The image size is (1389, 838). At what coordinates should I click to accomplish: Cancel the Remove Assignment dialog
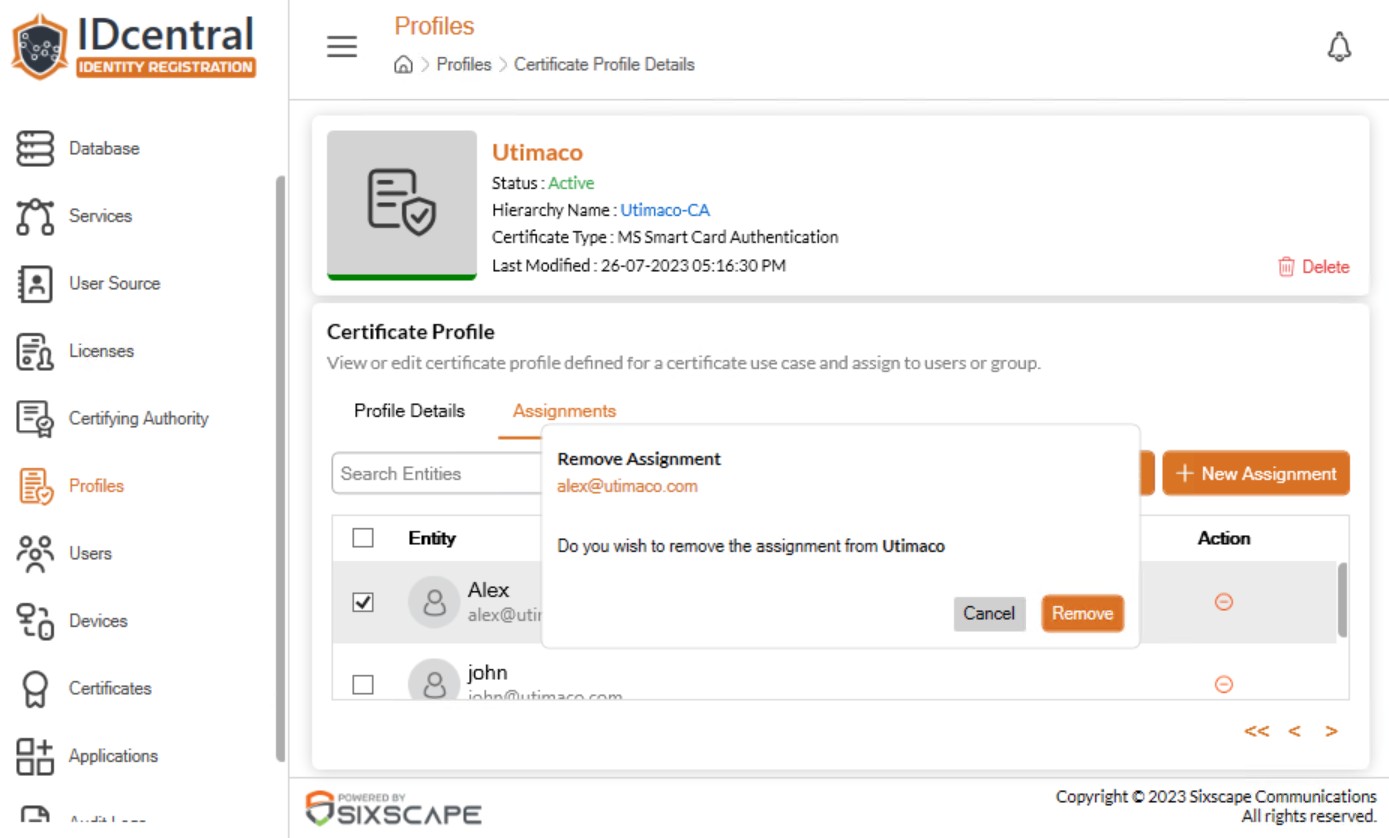[989, 613]
